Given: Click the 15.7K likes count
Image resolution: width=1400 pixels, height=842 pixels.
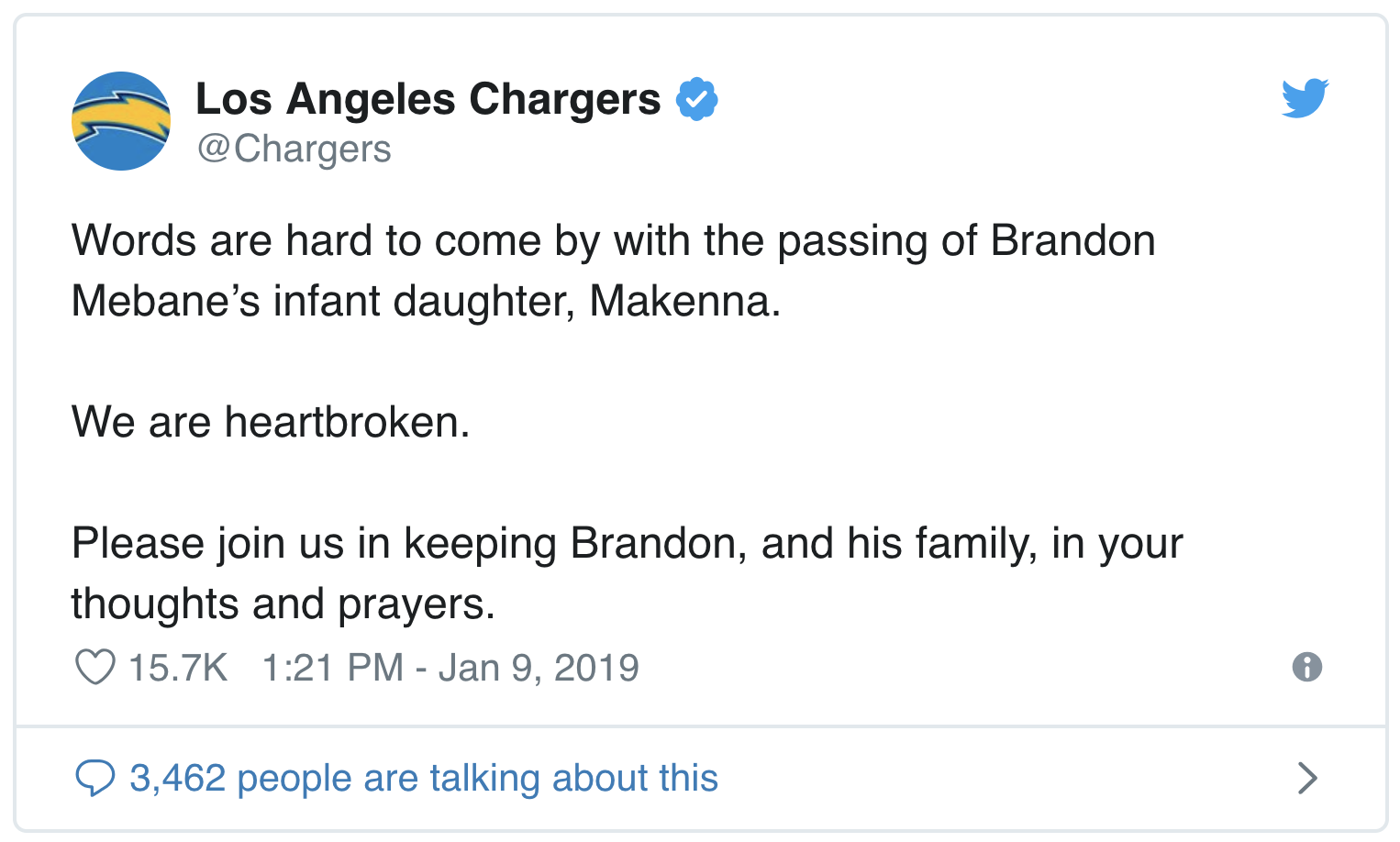Looking at the screenshot, I should point(177,668).
